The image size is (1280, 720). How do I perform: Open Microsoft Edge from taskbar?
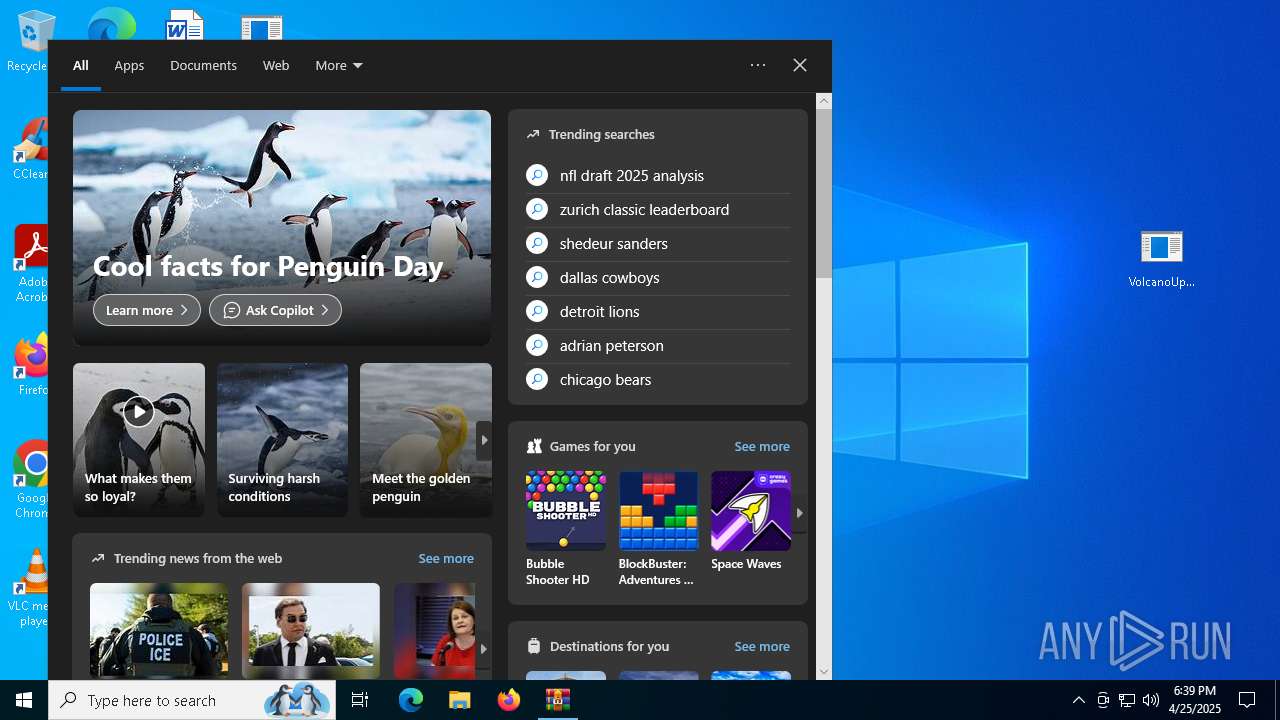411,700
